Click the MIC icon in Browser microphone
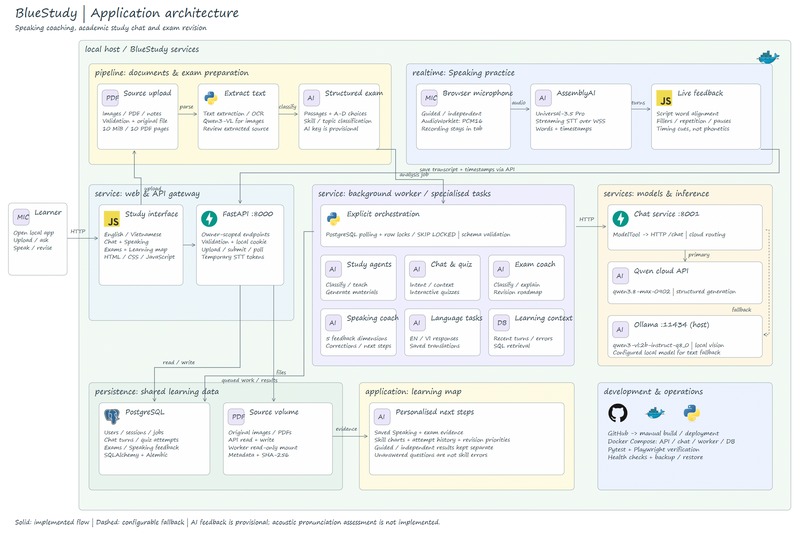Screen dimensions: 806x537 click(430, 98)
